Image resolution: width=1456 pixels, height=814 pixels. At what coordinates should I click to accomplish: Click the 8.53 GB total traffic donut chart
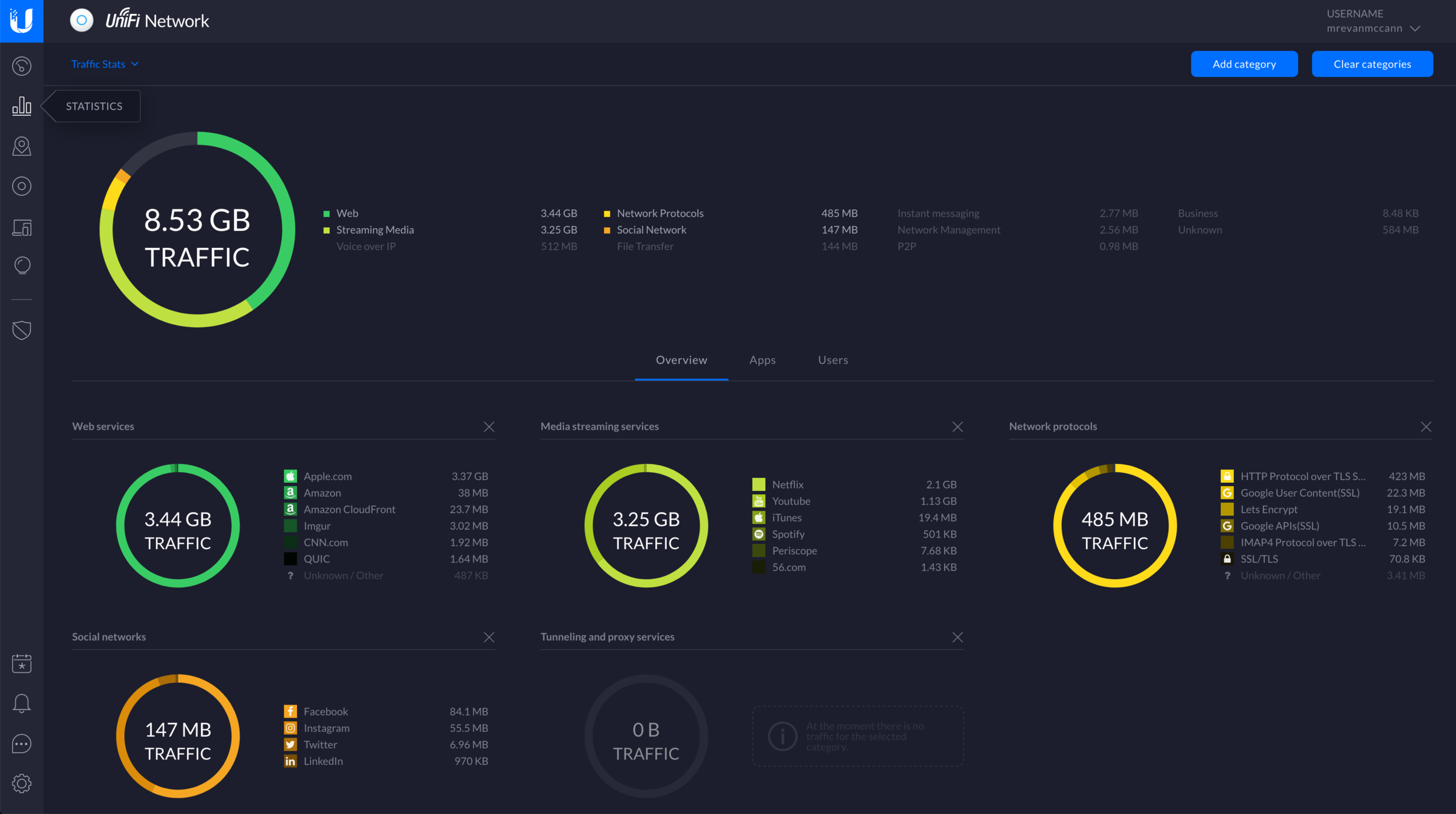197,229
